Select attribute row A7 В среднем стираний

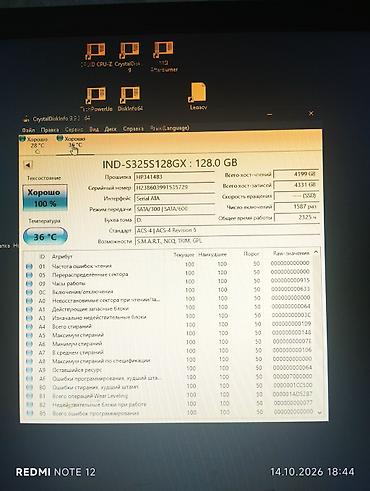click(x=169, y=352)
